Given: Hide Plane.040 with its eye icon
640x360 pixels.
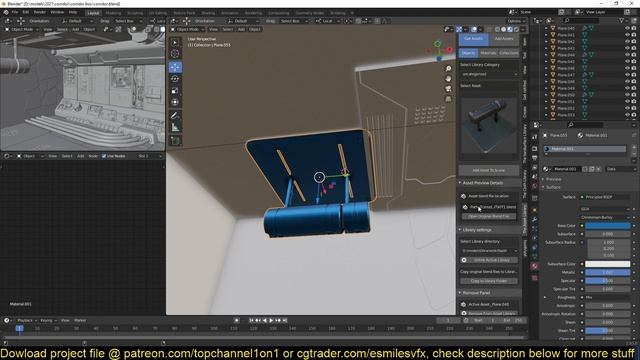Looking at the screenshot, I should 627,29.
